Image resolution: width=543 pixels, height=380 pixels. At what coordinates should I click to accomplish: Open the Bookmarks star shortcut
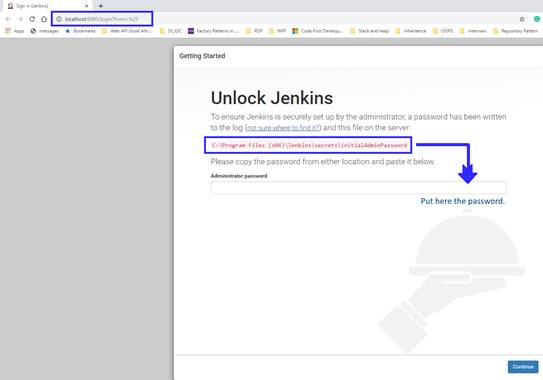(80, 31)
